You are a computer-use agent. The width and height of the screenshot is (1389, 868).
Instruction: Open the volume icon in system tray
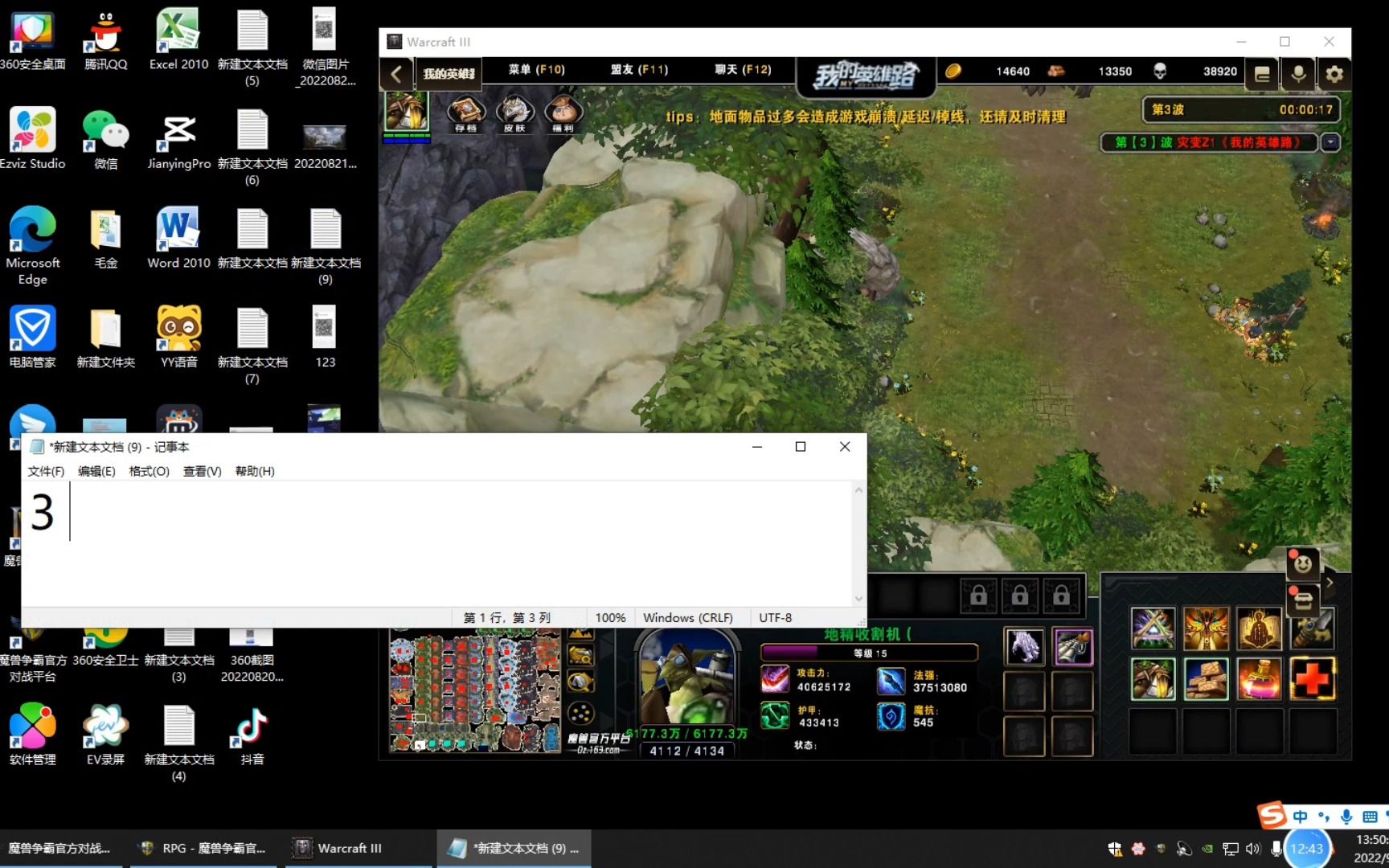(x=1253, y=848)
